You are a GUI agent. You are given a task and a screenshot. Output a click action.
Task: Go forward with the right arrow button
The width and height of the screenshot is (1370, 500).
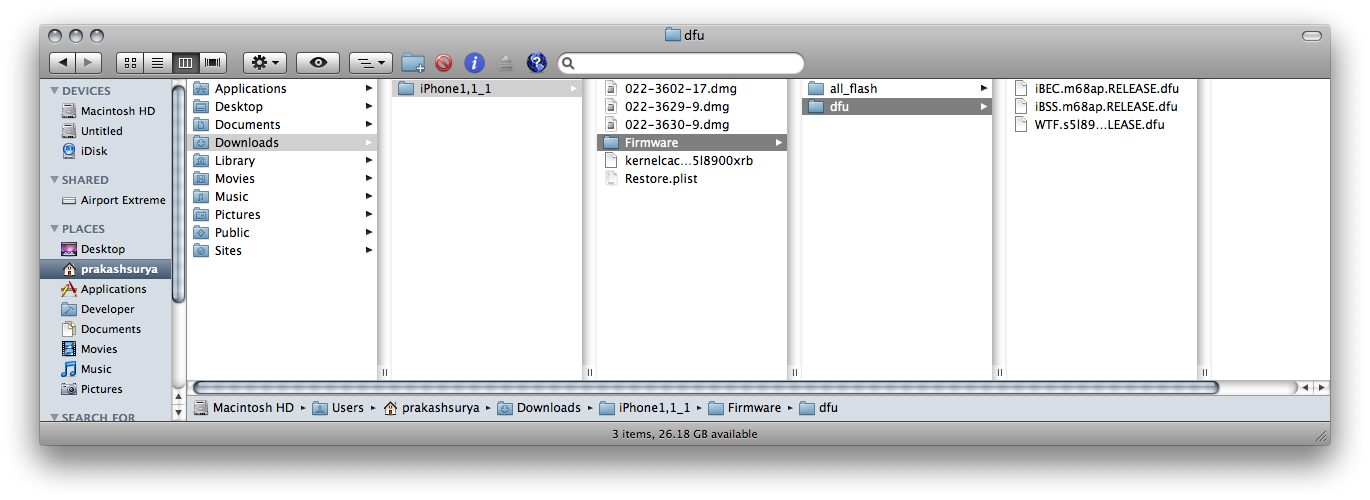click(88, 63)
